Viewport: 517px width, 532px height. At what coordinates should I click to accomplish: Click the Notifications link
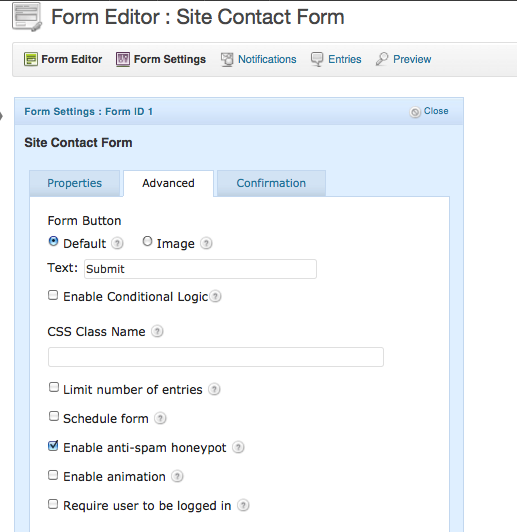[267, 59]
